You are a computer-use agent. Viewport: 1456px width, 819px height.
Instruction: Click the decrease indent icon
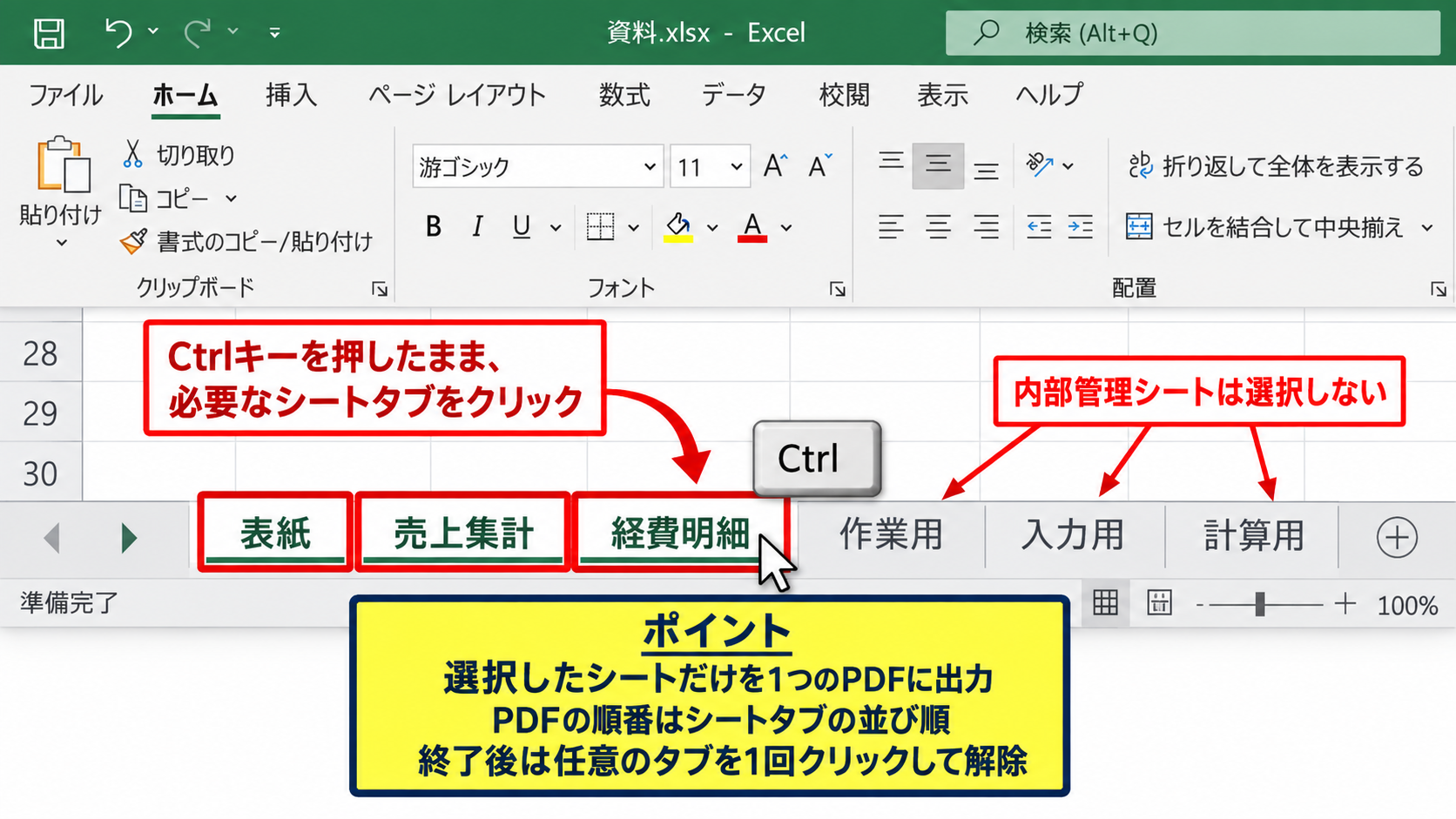(x=1039, y=227)
